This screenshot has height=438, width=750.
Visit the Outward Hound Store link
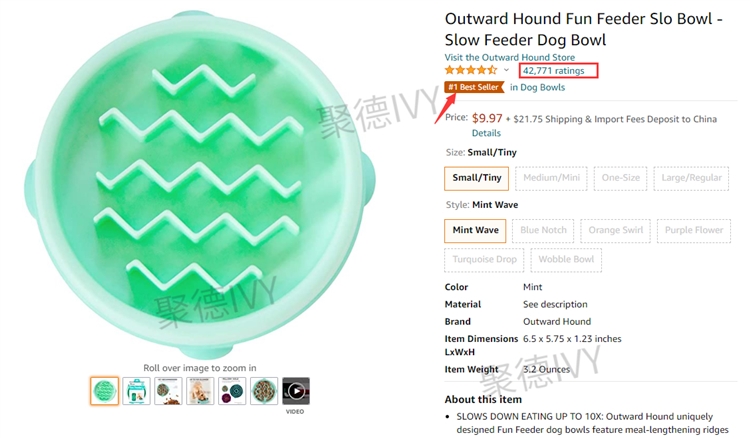(x=509, y=57)
